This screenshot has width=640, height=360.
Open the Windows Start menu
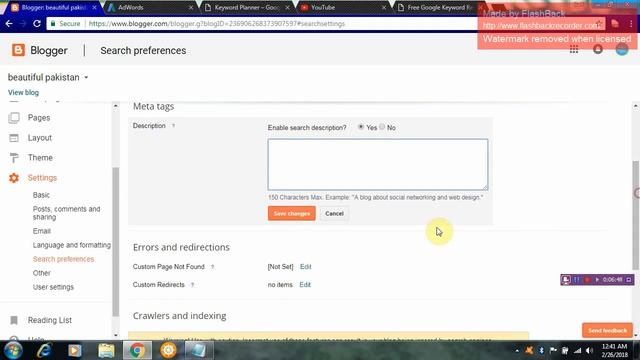click(x=13, y=350)
